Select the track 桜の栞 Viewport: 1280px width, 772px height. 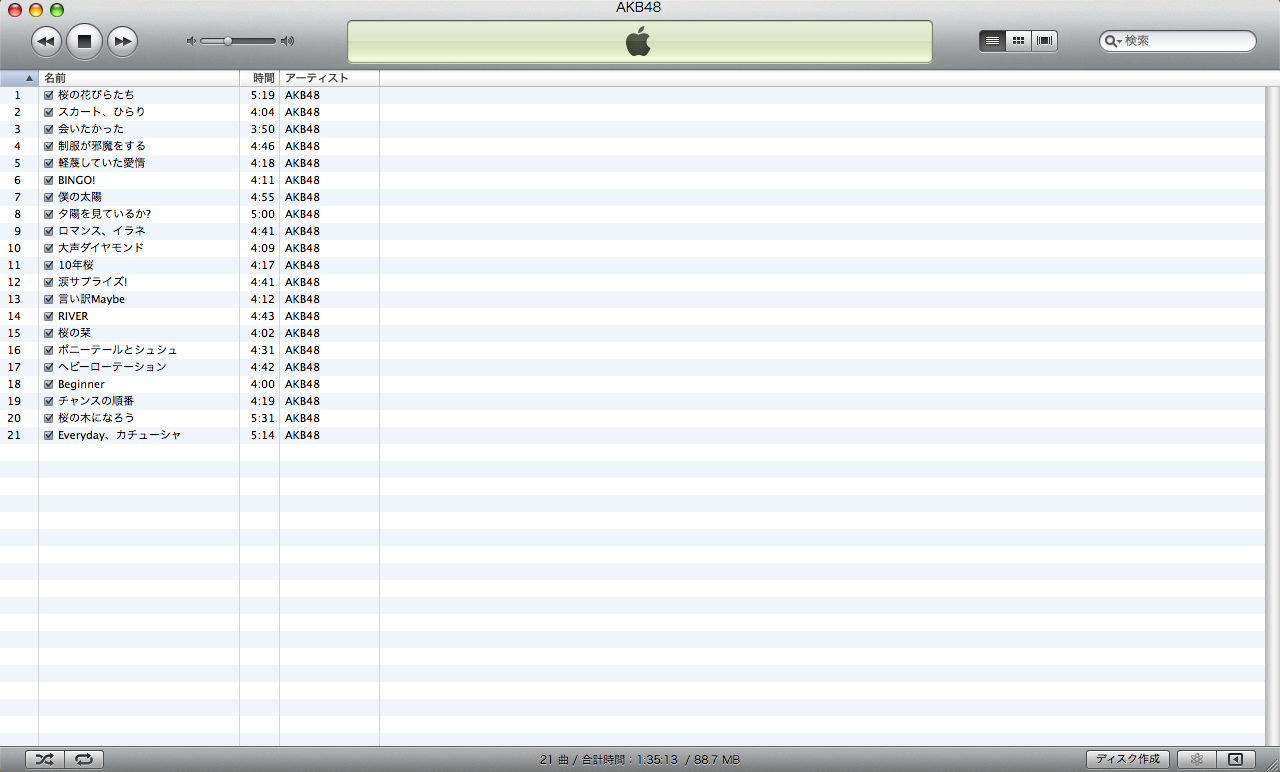[74, 333]
